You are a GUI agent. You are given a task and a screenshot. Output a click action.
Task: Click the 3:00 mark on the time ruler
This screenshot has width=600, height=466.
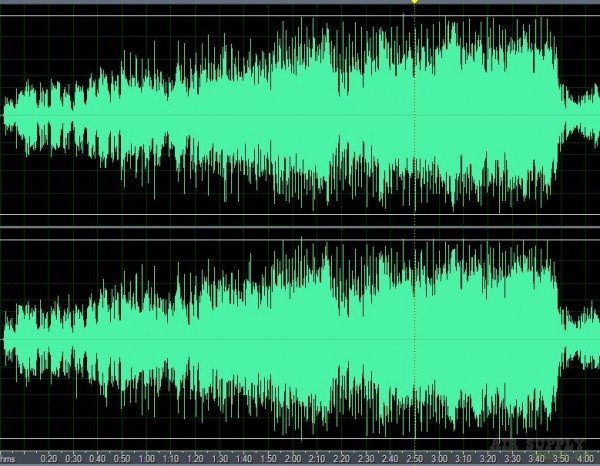[x=439, y=458]
